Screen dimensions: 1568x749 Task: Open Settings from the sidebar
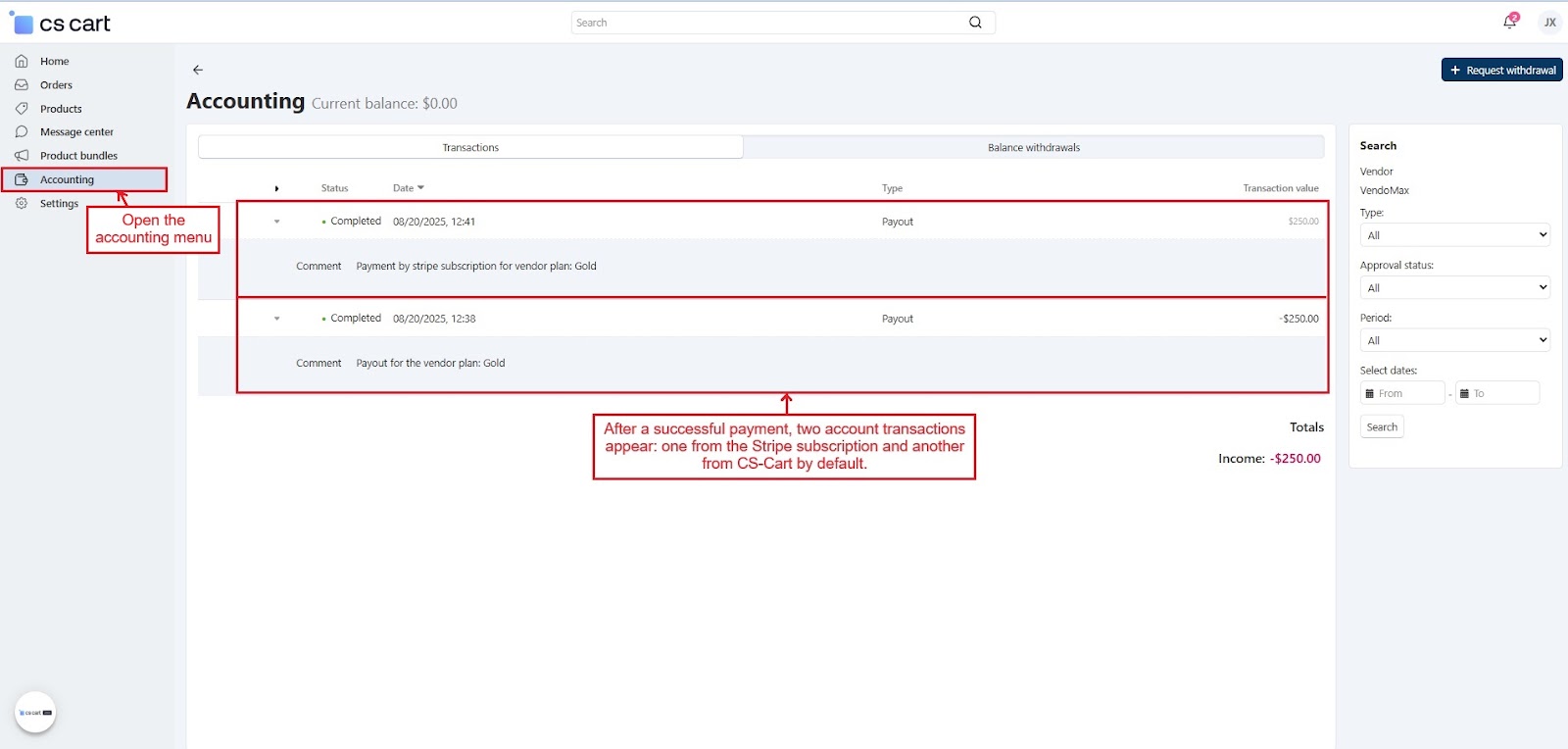point(59,204)
